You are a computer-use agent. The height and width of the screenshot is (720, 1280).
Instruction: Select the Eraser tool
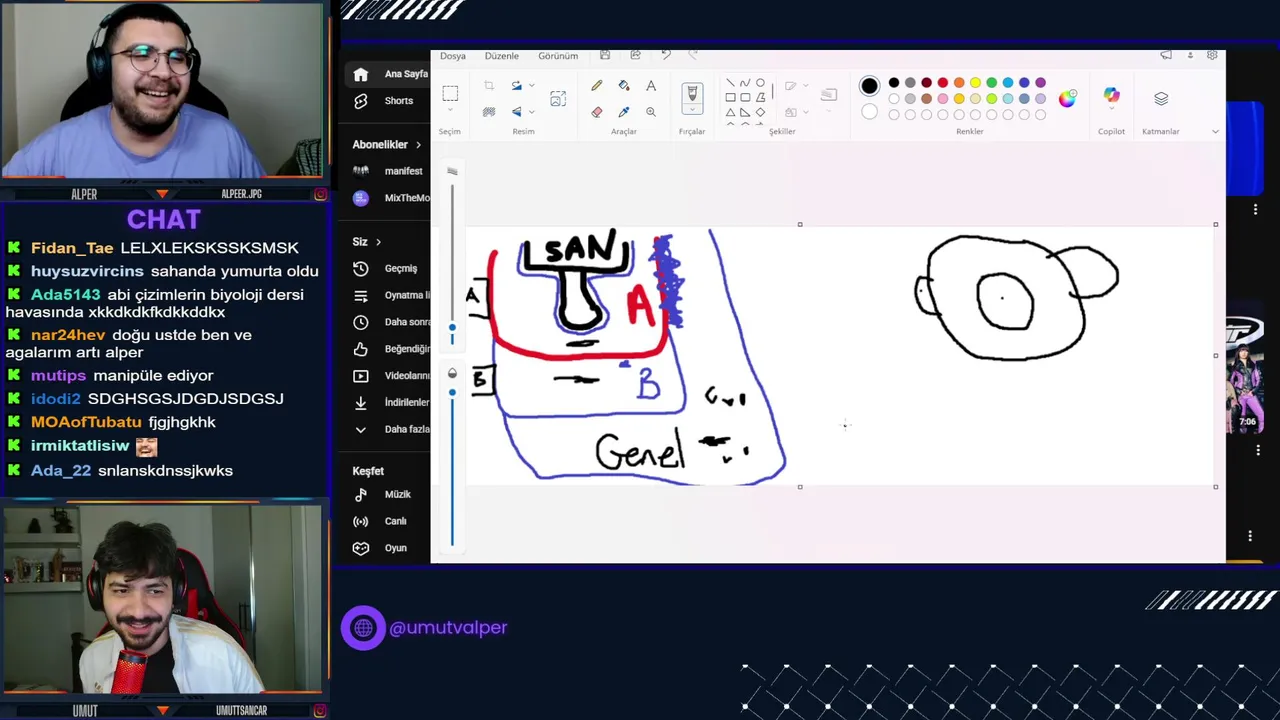597,112
